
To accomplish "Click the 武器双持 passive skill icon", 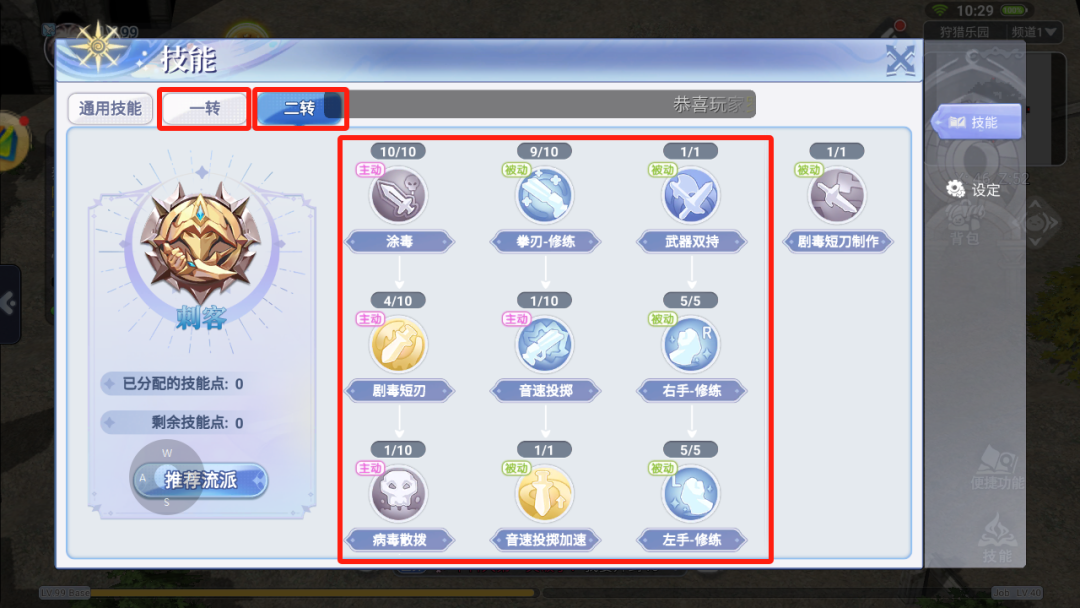I will (690, 196).
